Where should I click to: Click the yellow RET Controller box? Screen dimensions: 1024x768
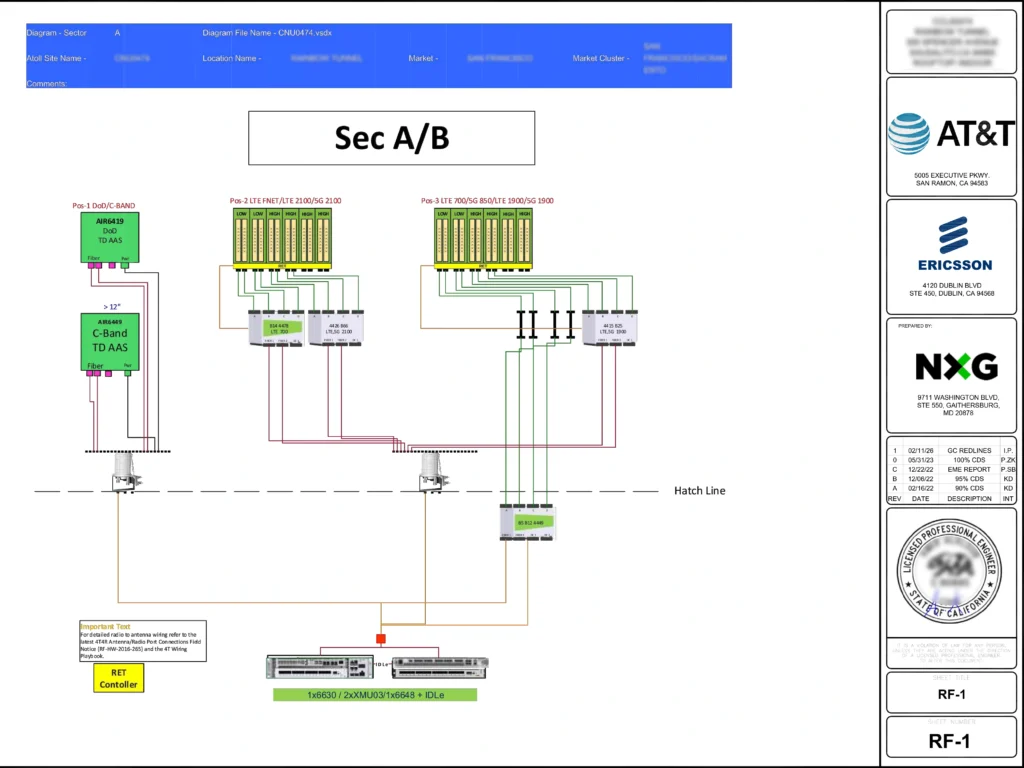click(x=119, y=678)
